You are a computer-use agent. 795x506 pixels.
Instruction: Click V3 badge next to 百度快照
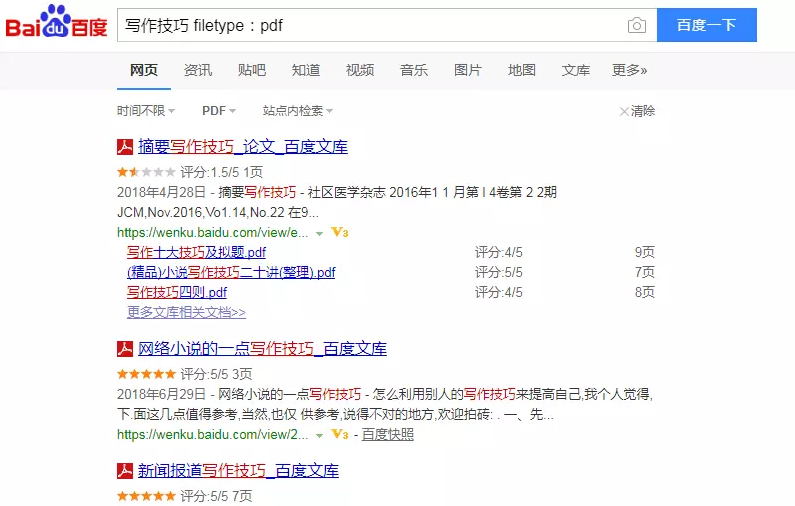[x=340, y=435]
